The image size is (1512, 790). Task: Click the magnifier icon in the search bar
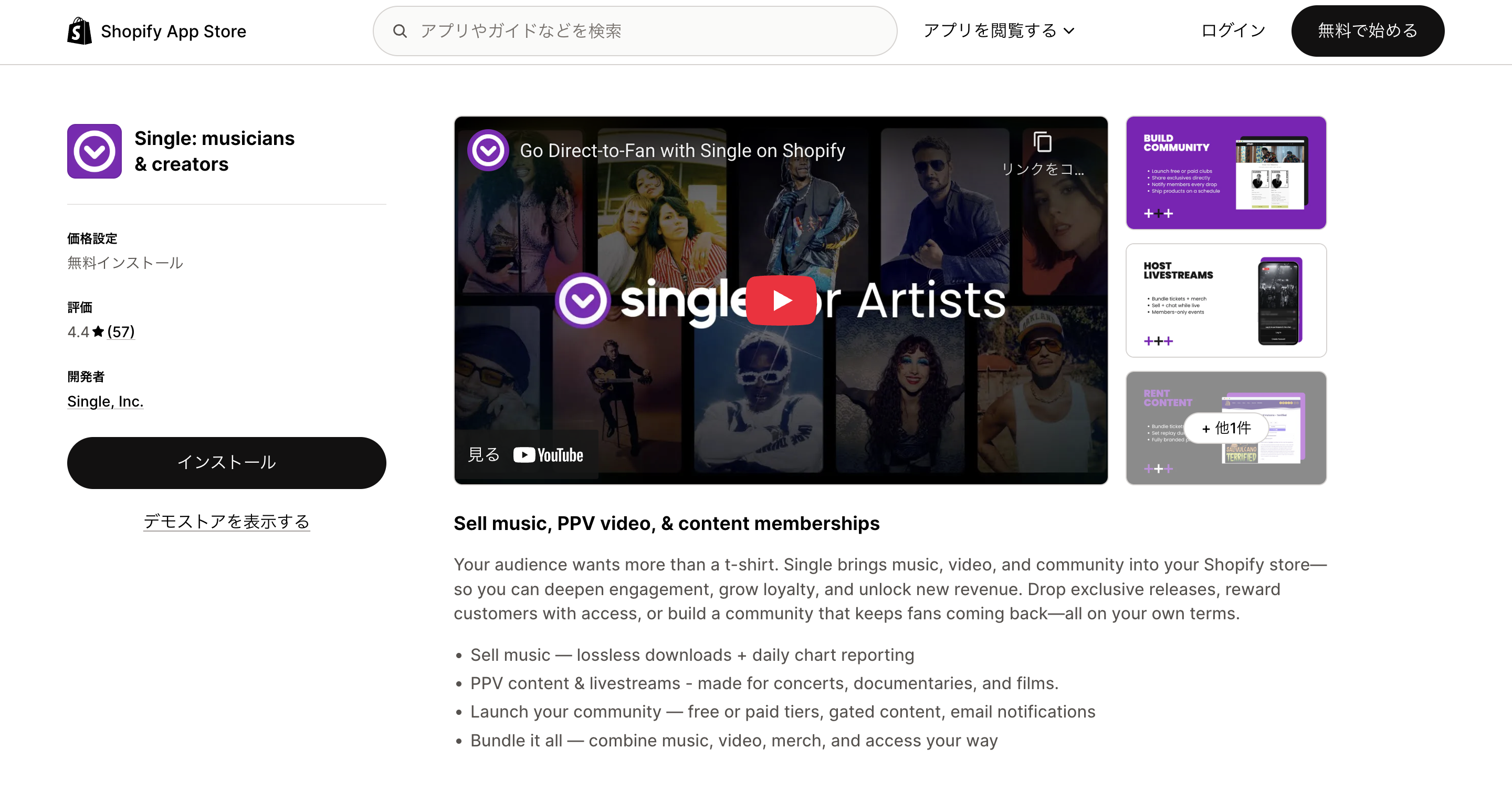(401, 31)
